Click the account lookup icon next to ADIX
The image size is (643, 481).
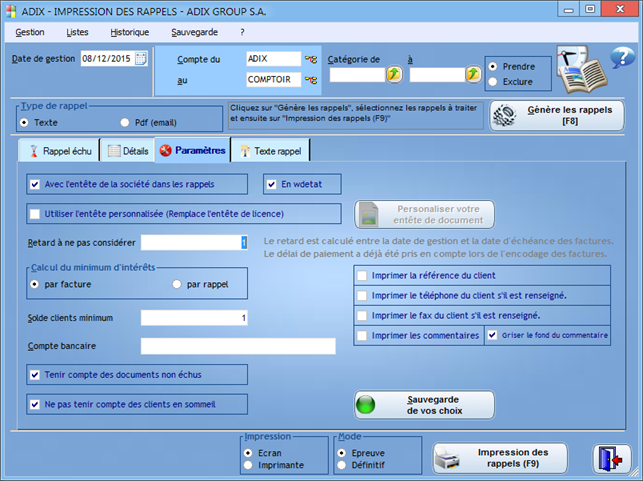[311, 59]
